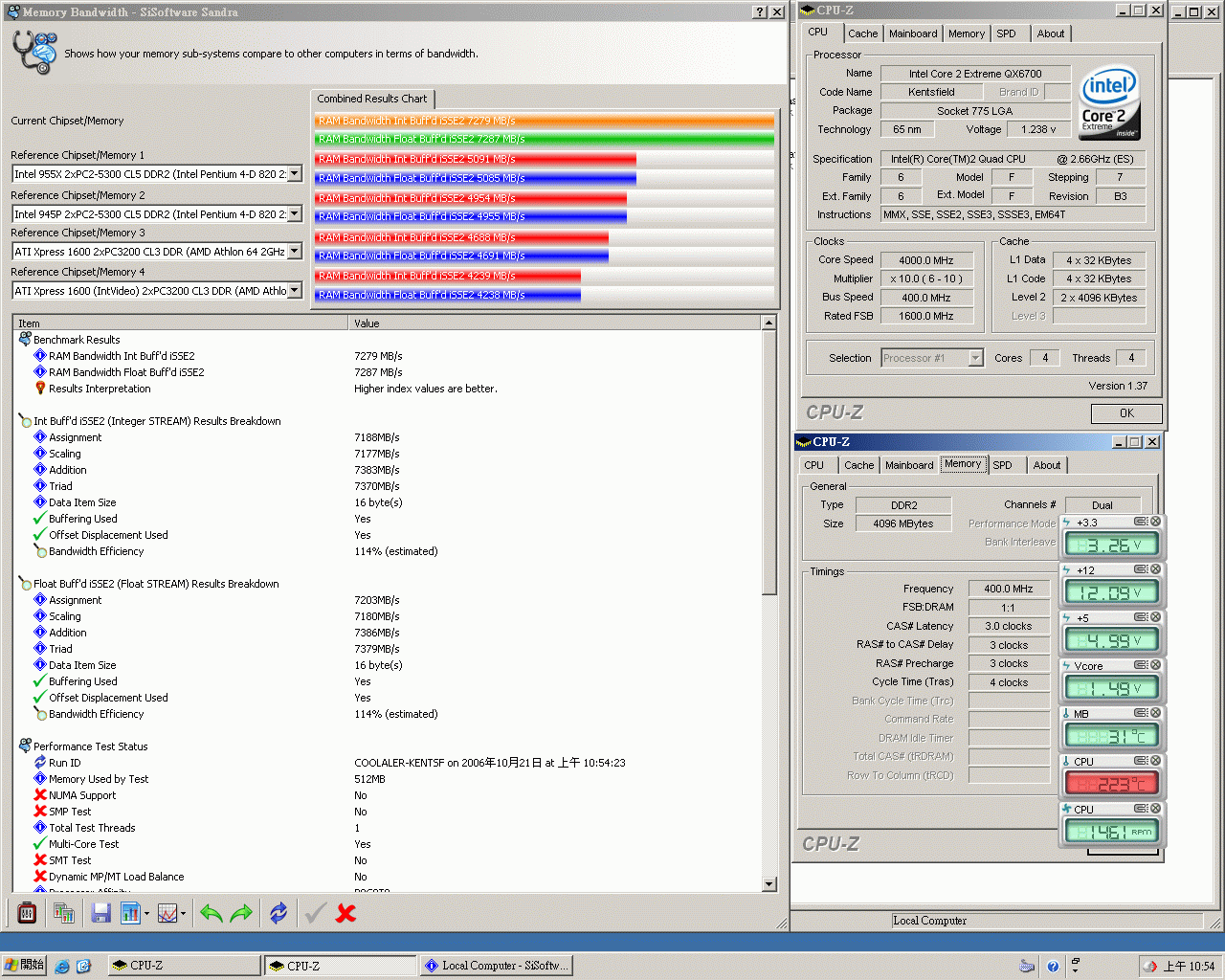Viewport: 1225px width, 980px height.
Task: Switch to CPU tab in lower CPU-Z
Action: (813, 465)
